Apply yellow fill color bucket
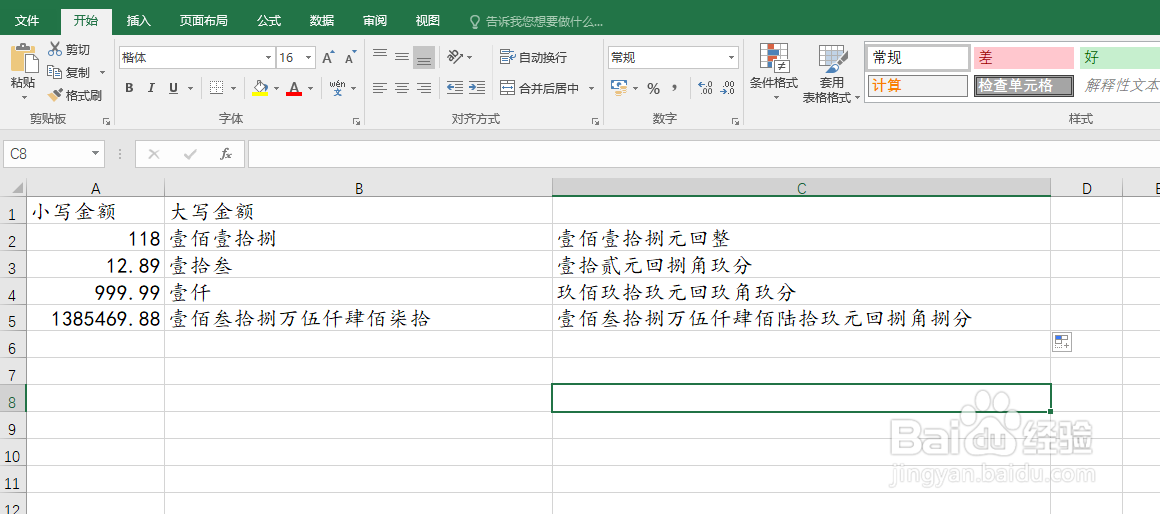Screen dimensions: 1160x514 point(260,88)
